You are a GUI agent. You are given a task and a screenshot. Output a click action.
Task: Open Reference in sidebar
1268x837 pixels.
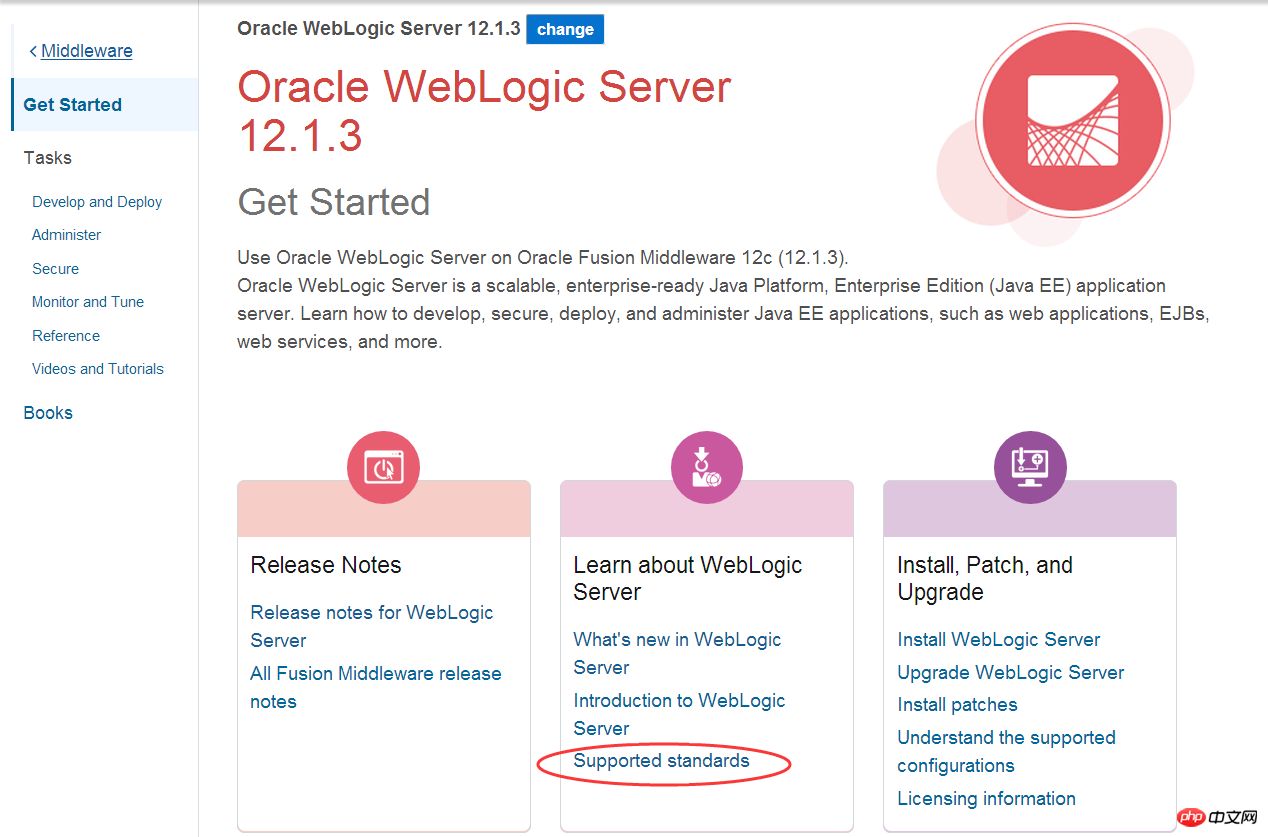tap(66, 336)
